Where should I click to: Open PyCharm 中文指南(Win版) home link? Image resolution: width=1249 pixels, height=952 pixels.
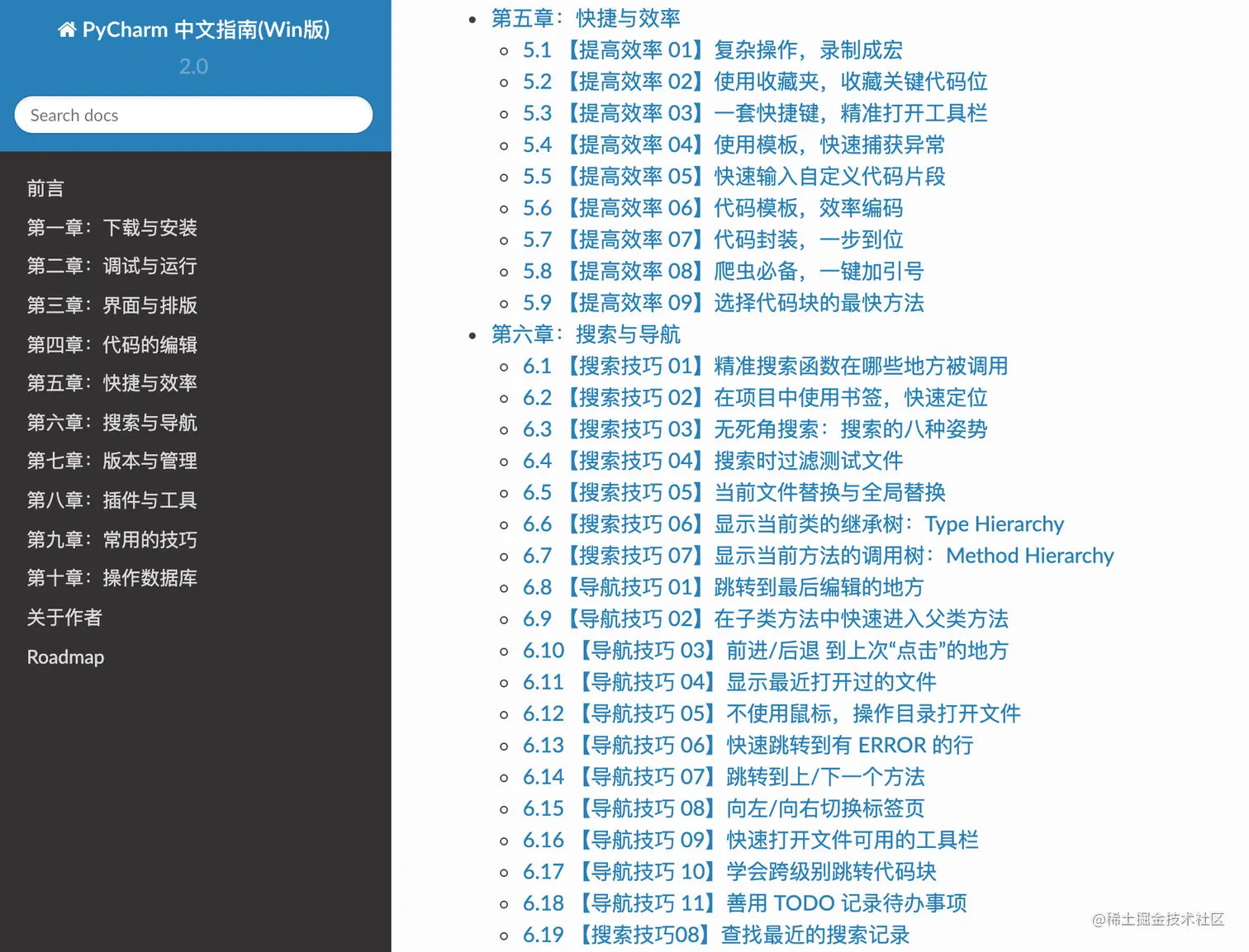pyautogui.click(x=194, y=30)
